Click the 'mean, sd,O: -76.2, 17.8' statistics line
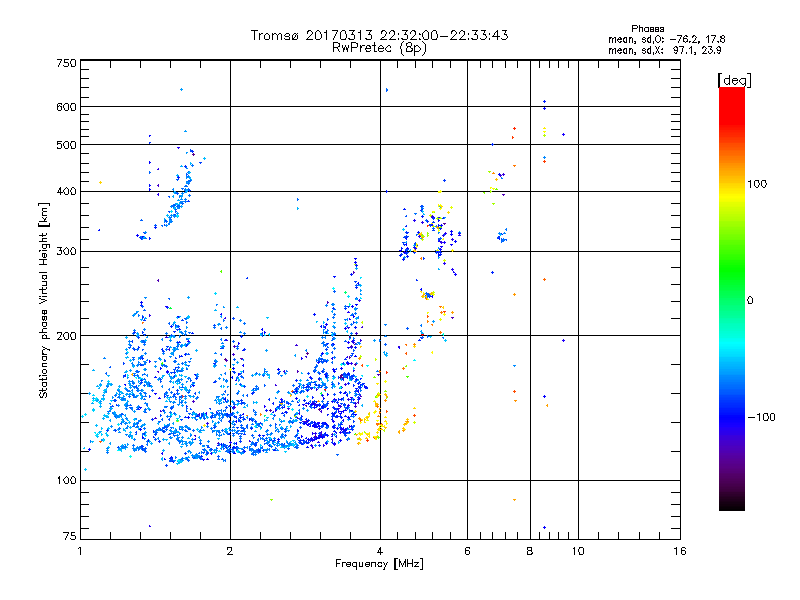Screen dimensions: 800x600 point(666,39)
